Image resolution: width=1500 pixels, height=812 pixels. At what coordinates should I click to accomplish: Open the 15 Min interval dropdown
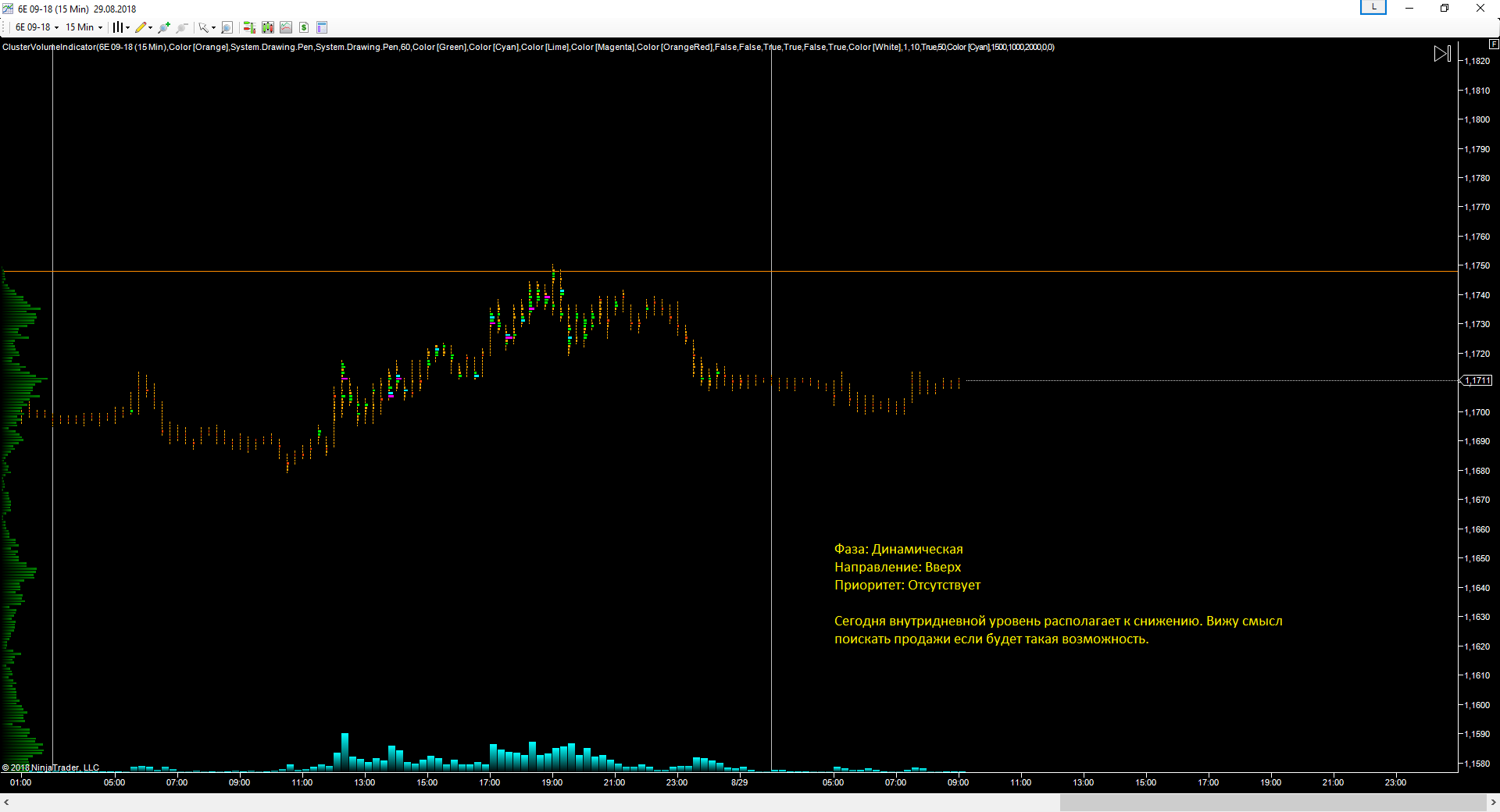(84, 27)
